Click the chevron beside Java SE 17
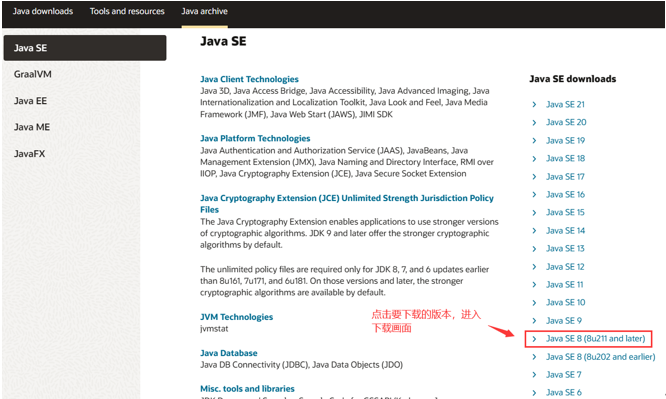 click(x=534, y=177)
